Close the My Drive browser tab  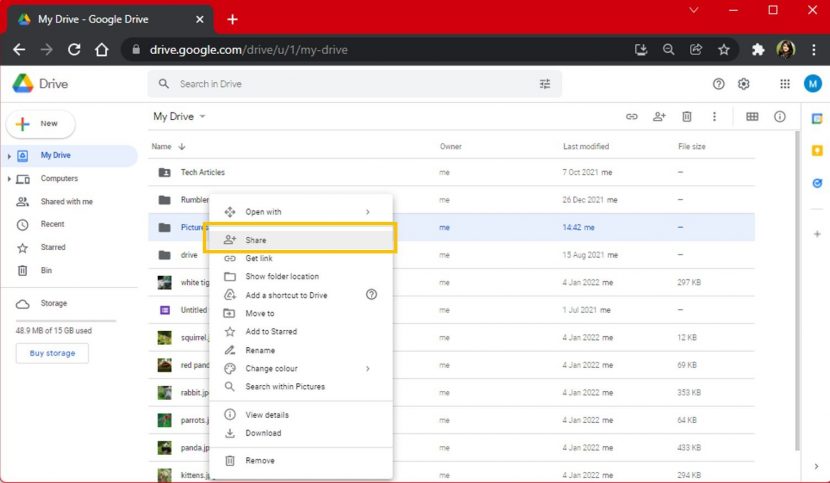(x=200, y=20)
